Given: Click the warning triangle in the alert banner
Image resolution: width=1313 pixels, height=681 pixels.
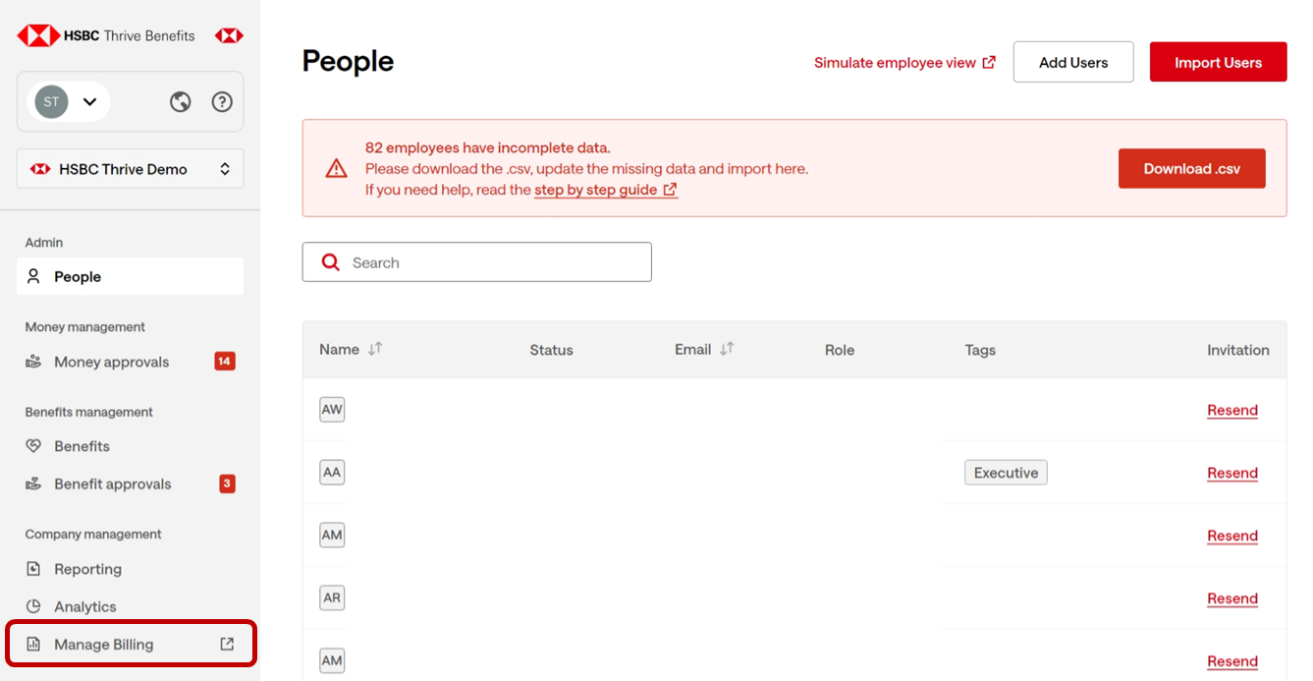Looking at the screenshot, I should 337,167.
